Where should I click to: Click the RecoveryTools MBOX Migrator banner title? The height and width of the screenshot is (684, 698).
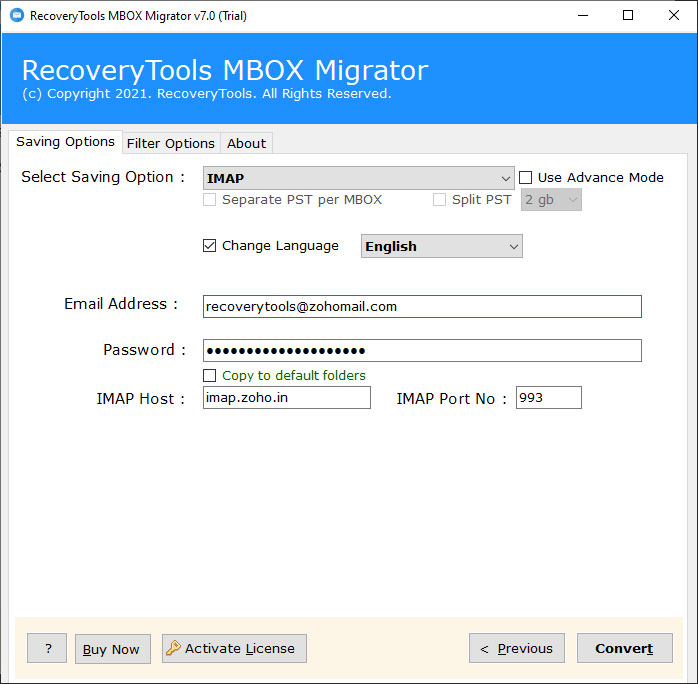click(225, 70)
